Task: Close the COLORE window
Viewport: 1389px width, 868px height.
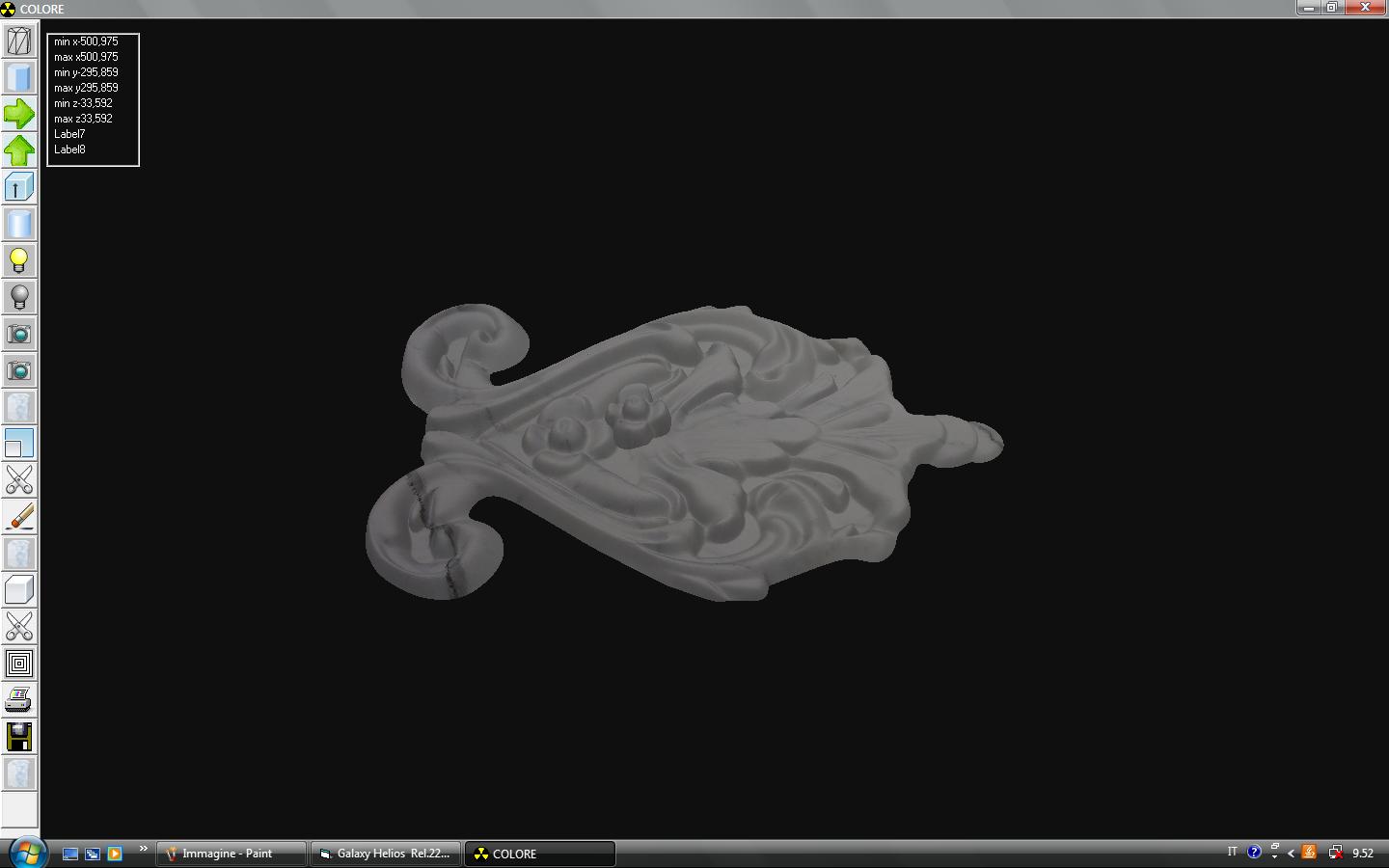Action: click(1365, 8)
